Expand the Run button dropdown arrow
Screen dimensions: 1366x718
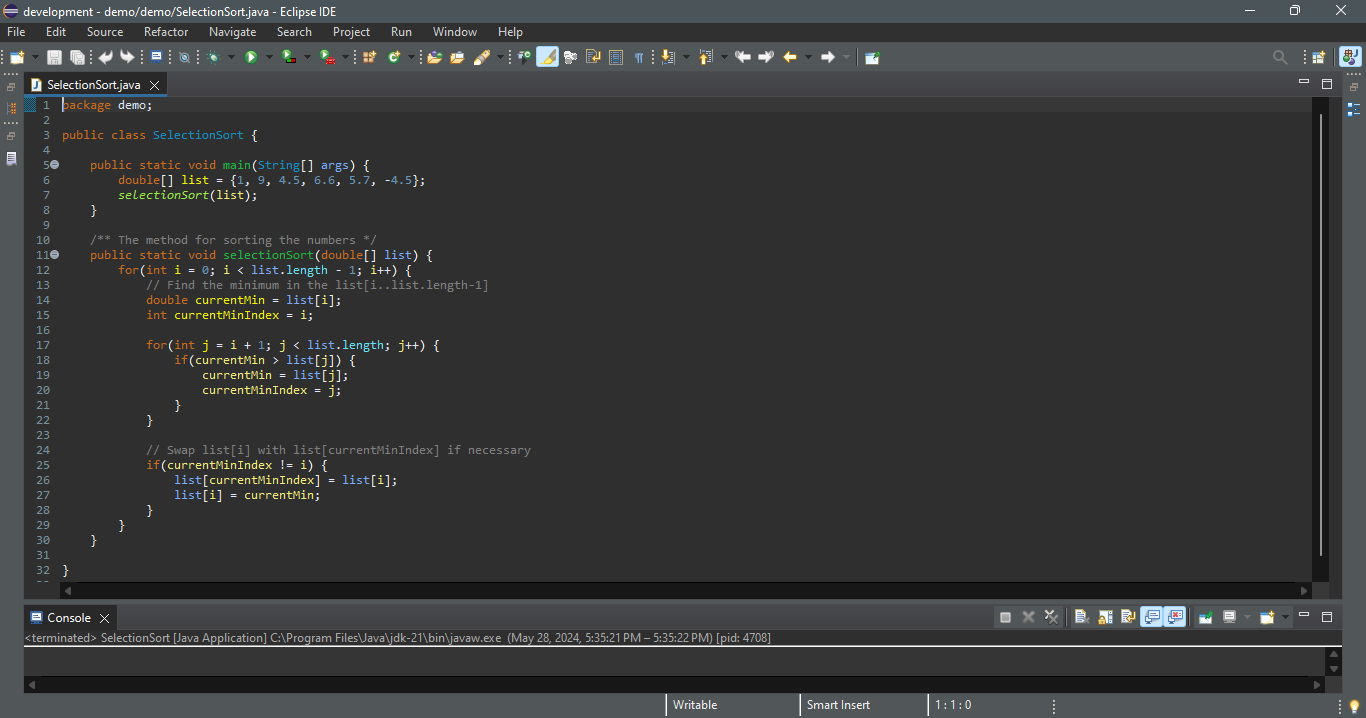click(x=270, y=58)
